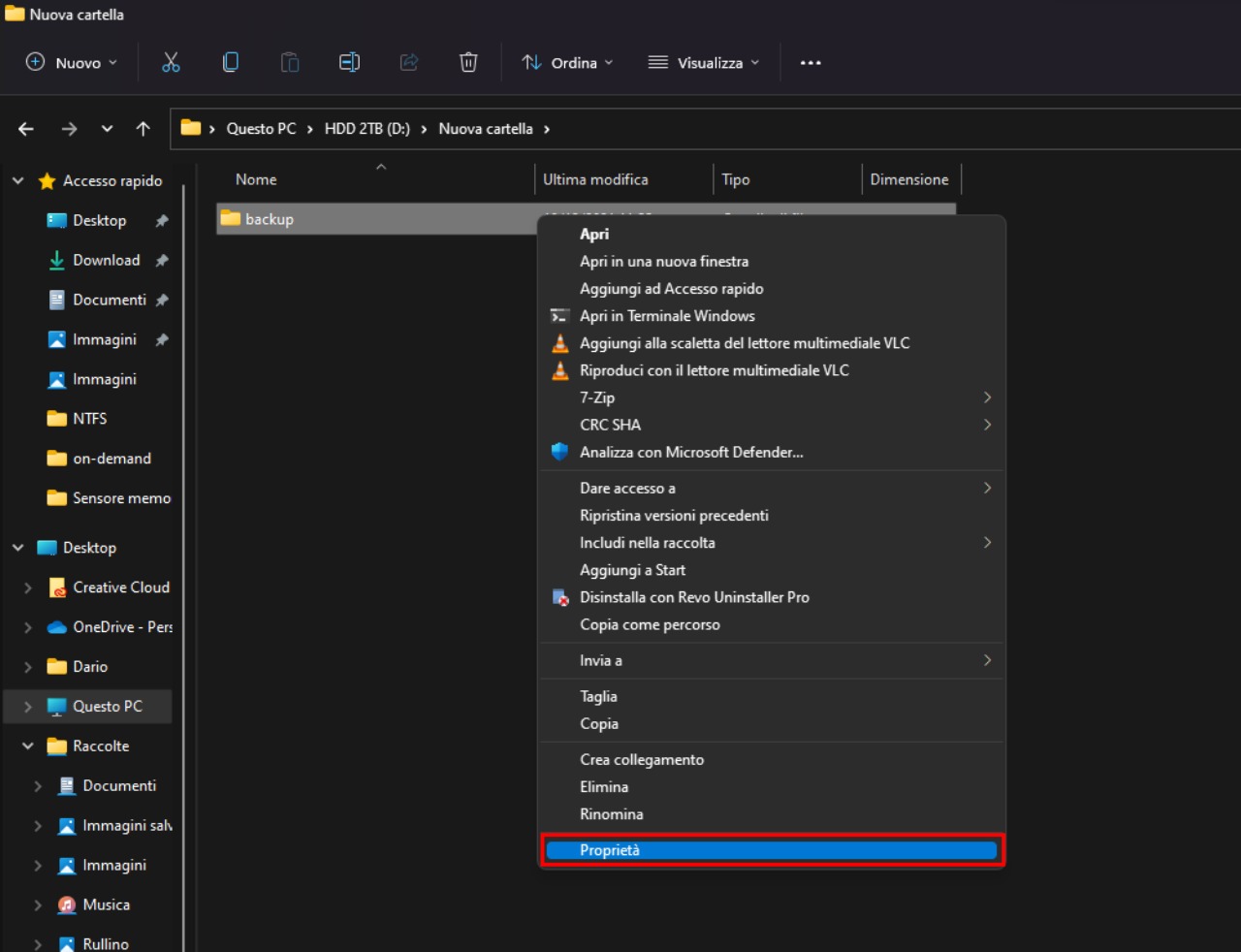Click Questo PC in the address bar
The image size is (1241, 952).
click(x=261, y=129)
